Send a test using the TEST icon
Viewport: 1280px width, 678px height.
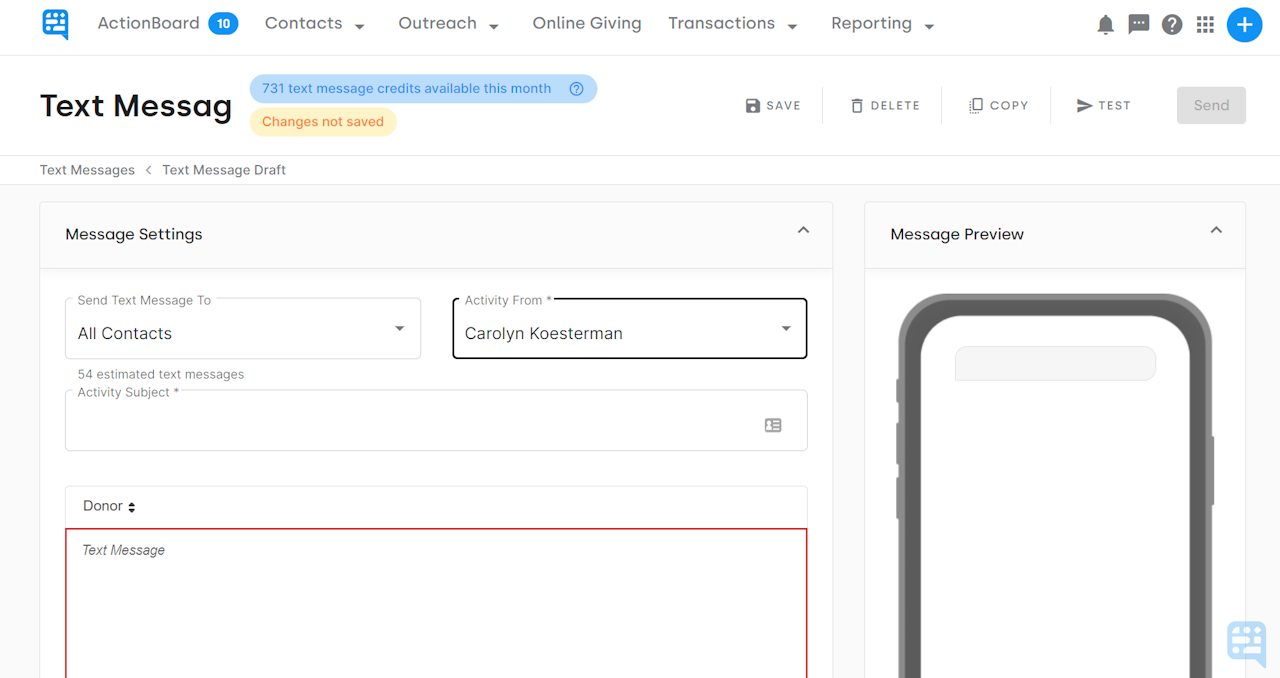(1103, 105)
